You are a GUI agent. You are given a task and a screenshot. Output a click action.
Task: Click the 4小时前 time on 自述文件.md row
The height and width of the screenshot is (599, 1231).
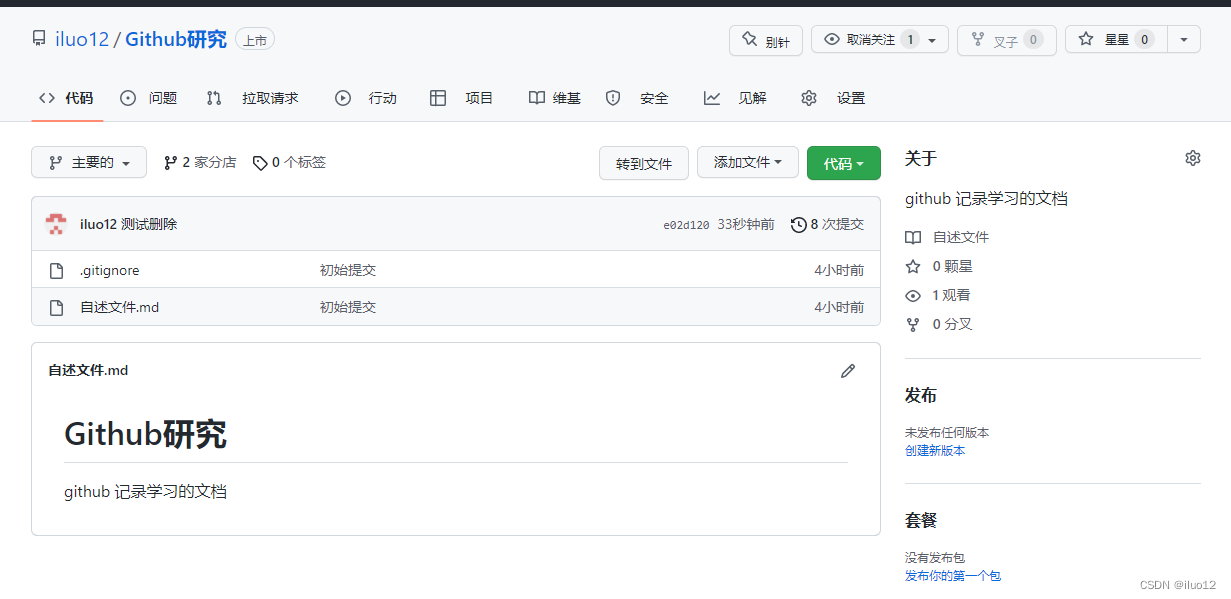point(839,307)
